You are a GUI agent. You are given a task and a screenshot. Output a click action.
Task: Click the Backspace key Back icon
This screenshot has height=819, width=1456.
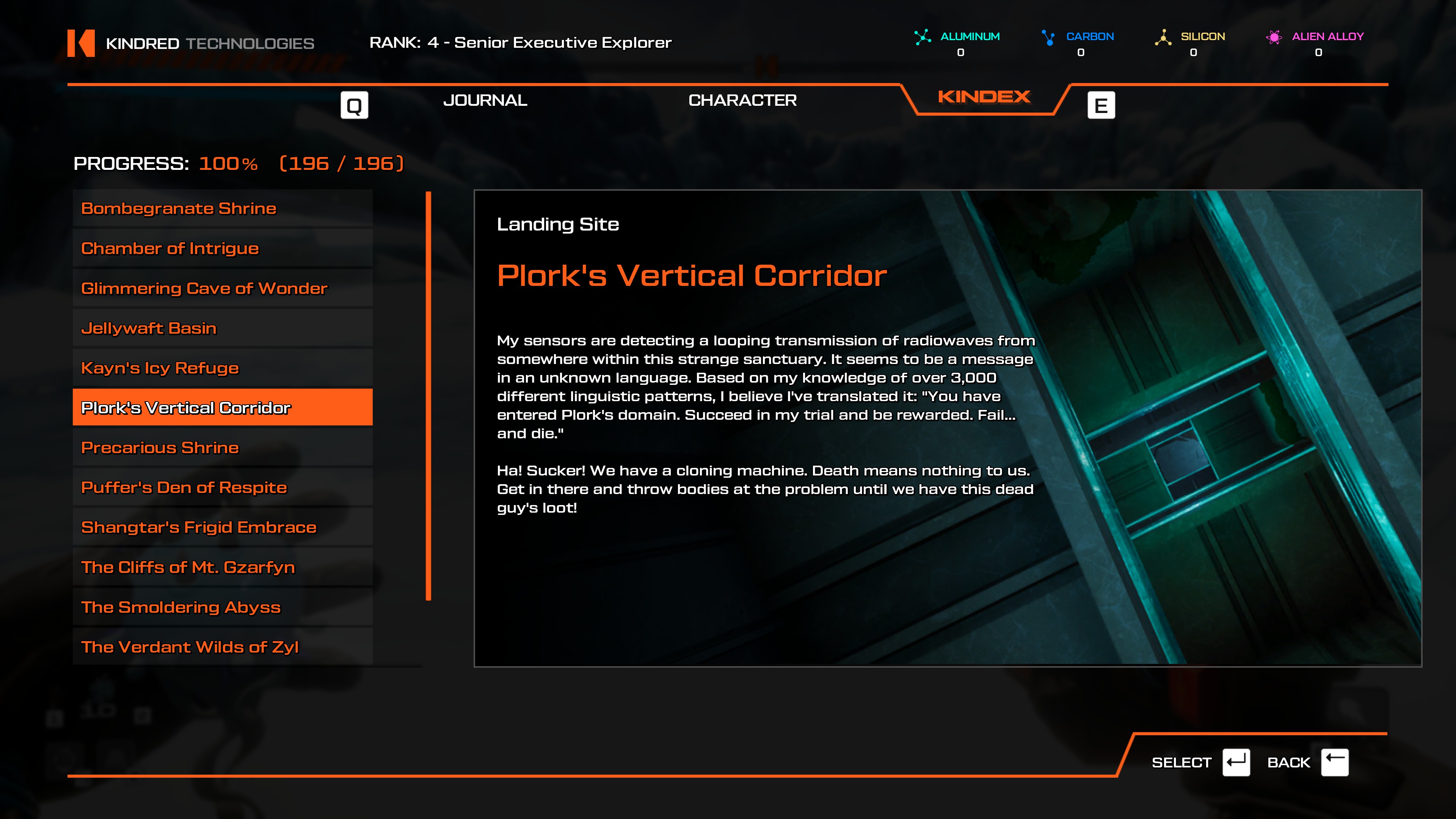pyautogui.click(x=1335, y=763)
